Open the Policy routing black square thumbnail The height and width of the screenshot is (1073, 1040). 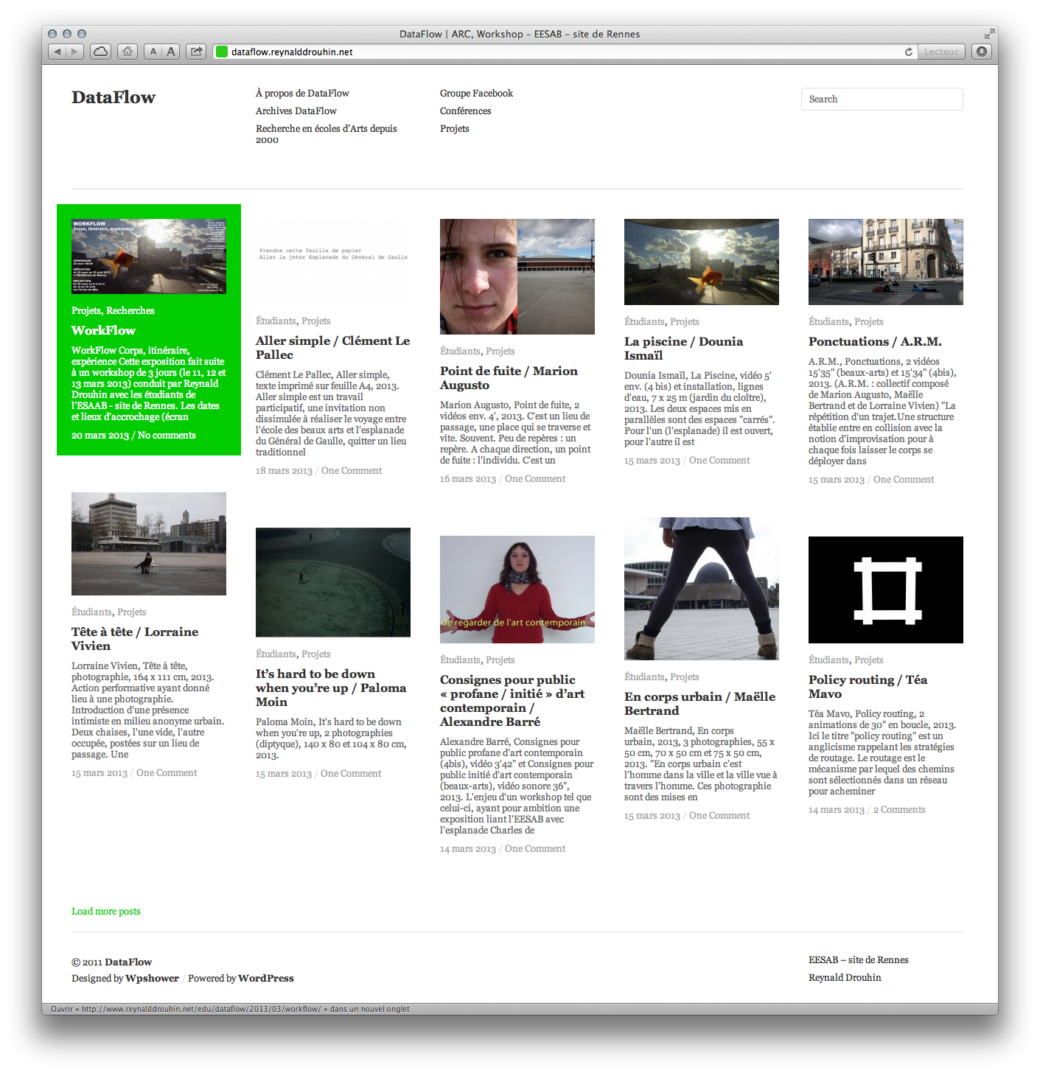coord(885,589)
